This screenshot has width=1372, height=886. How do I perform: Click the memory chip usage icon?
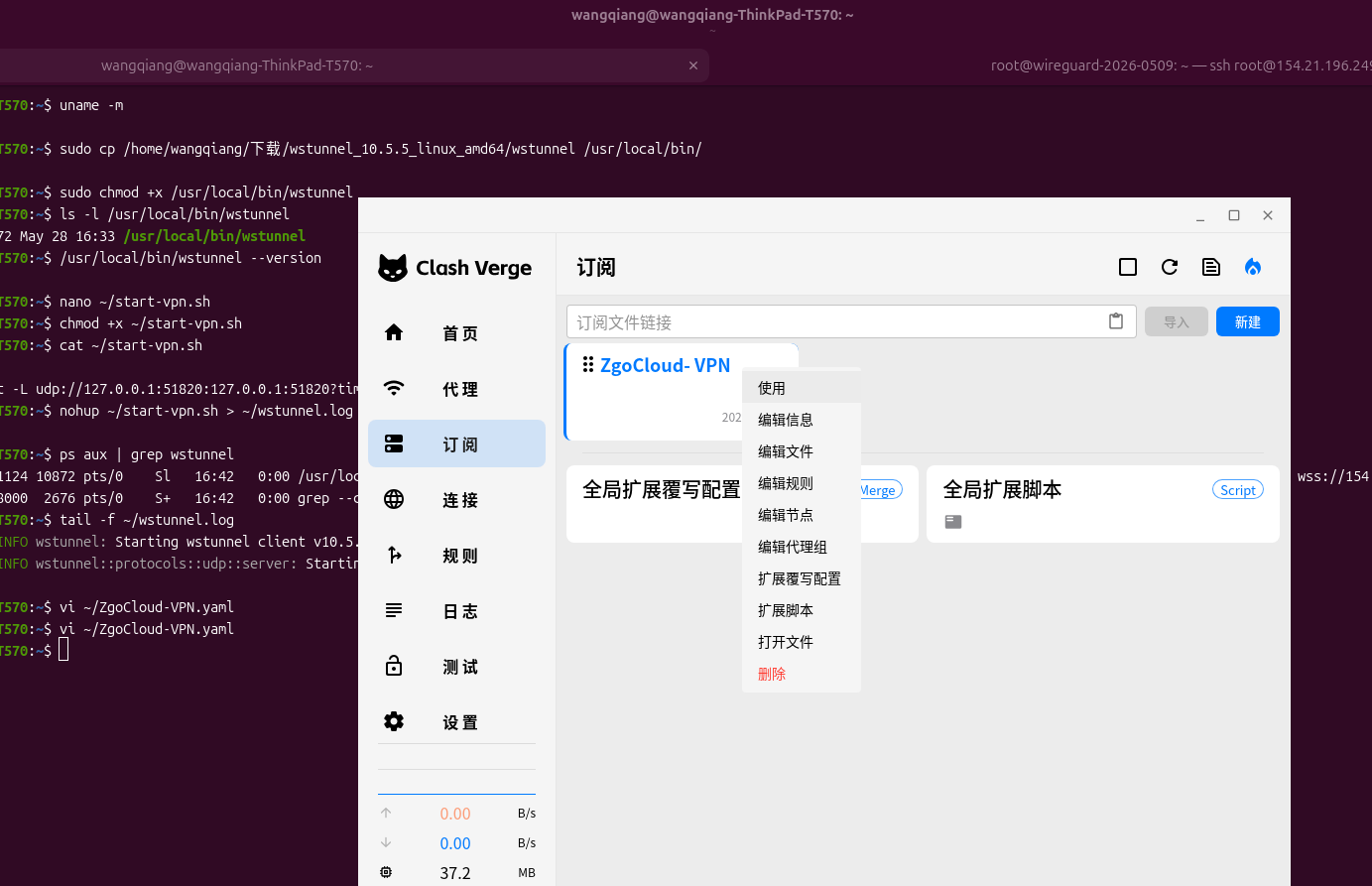386,872
